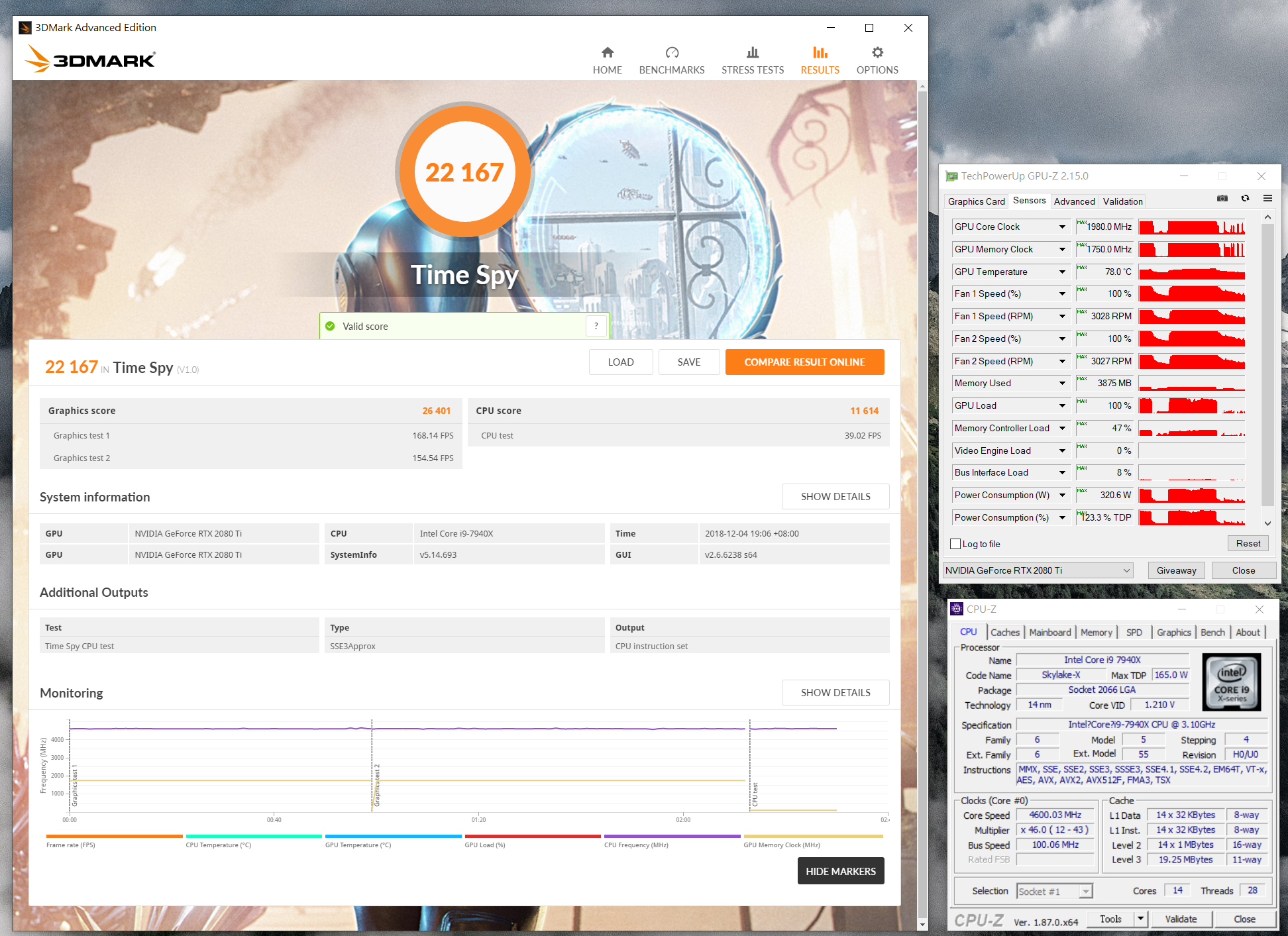1288x936 pixels.
Task: Open the Power Consumption (W) dropdown
Action: 1062,495
